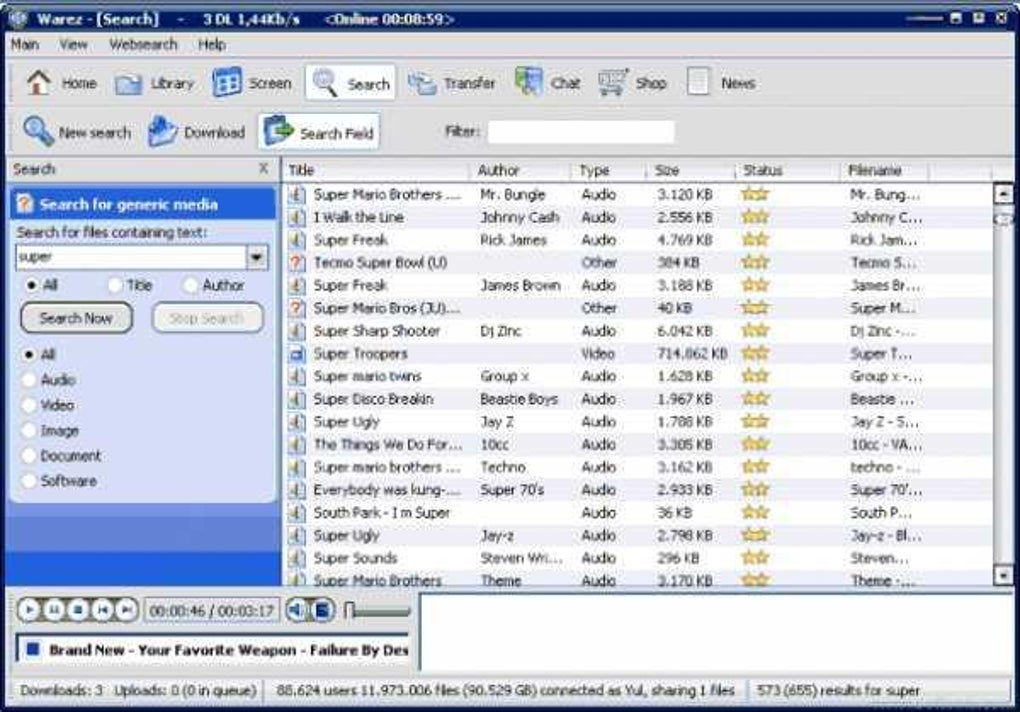Click inside the Filter input field
The width and height of the screenshot is (1020, 712).
click(581, 132)
